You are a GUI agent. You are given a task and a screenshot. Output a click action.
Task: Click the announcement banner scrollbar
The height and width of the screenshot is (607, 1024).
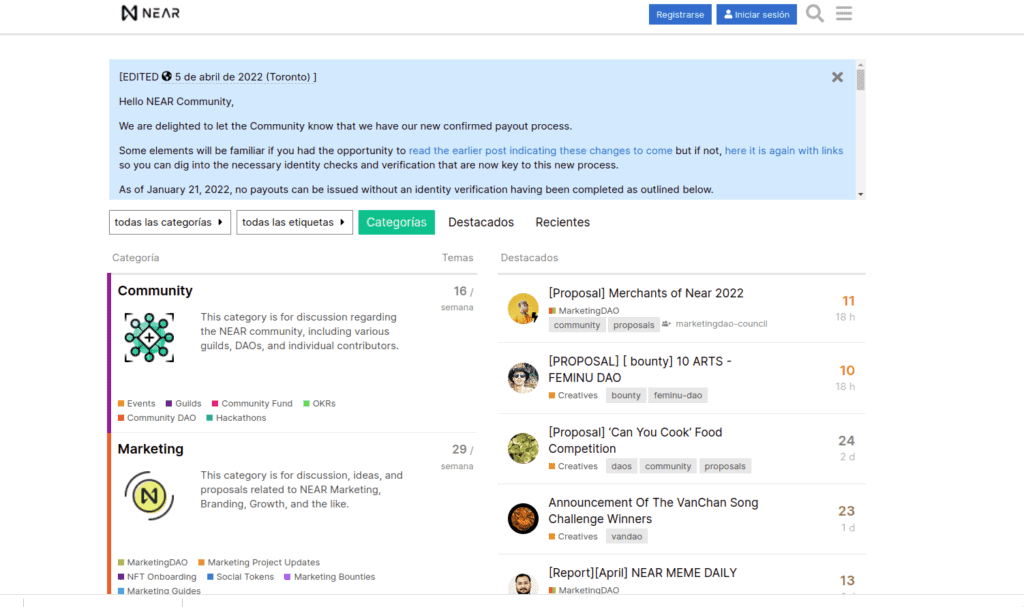(860, 128)
